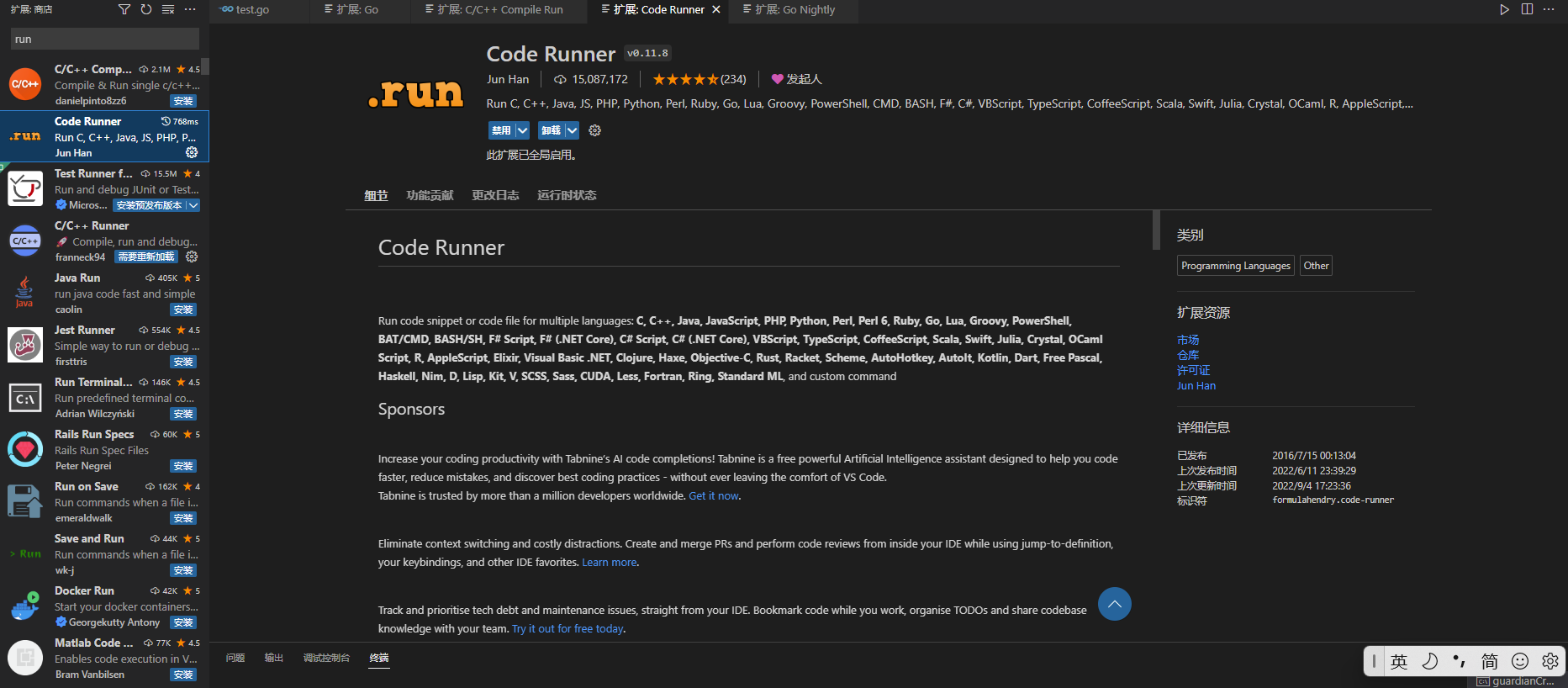Screen dimensions: 1568x688
Task: Click the run search input field
Action: [x=105, y=39]
